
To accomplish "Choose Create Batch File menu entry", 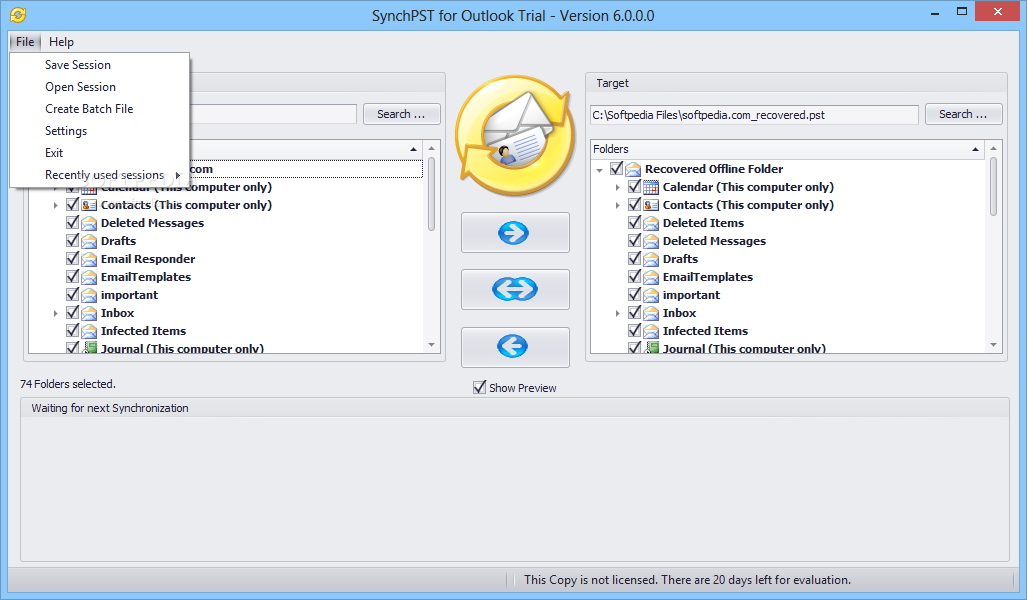I will pos(100,109).
